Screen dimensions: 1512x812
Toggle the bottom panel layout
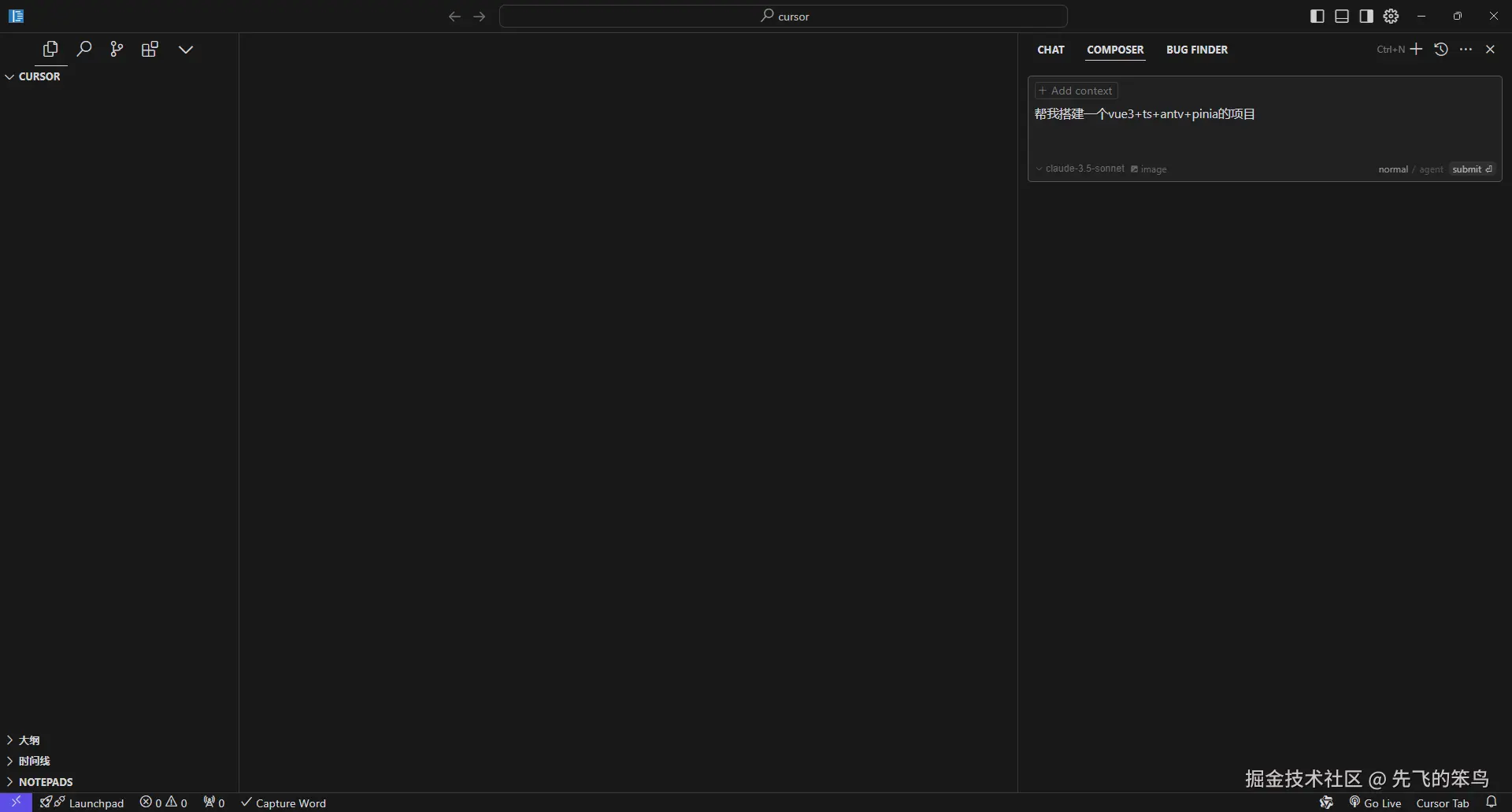[1342, 16]
